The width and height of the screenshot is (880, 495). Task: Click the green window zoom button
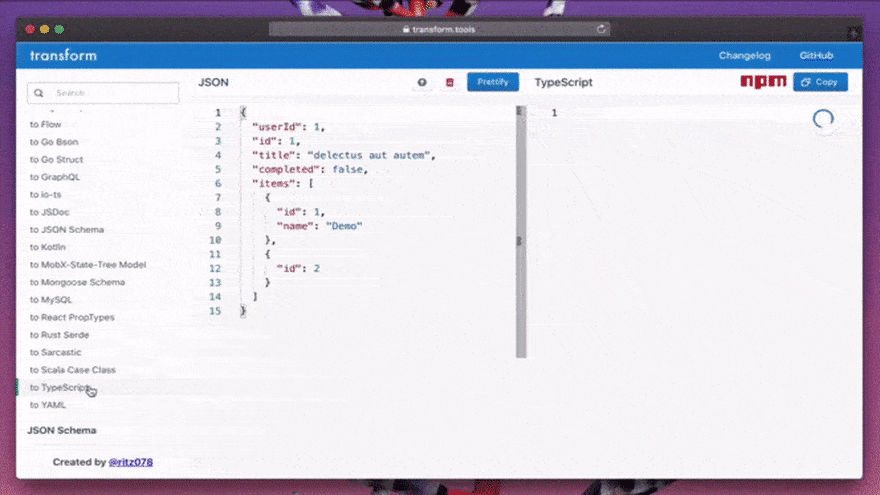pos(59,29)
